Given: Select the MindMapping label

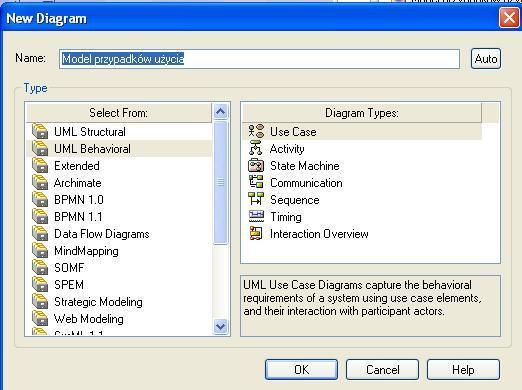Looking at the screenshot, I should point(86,251).
